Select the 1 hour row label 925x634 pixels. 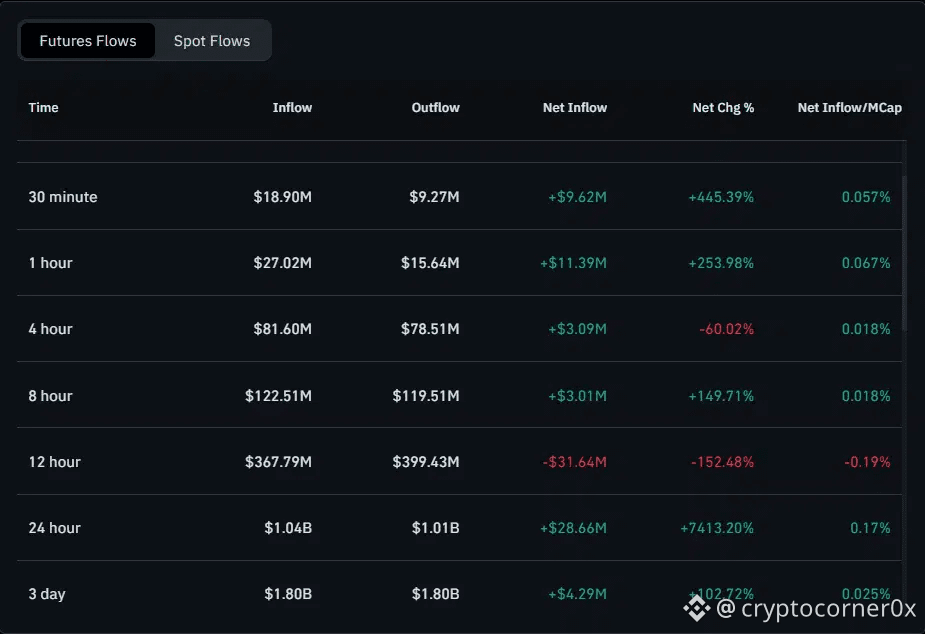[x=51, y=263]
